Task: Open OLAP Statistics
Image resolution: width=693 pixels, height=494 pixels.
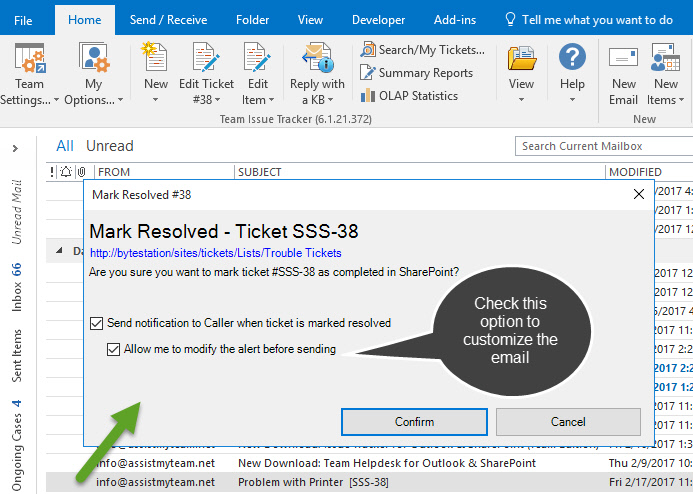Action: click(x=410, y=96)
